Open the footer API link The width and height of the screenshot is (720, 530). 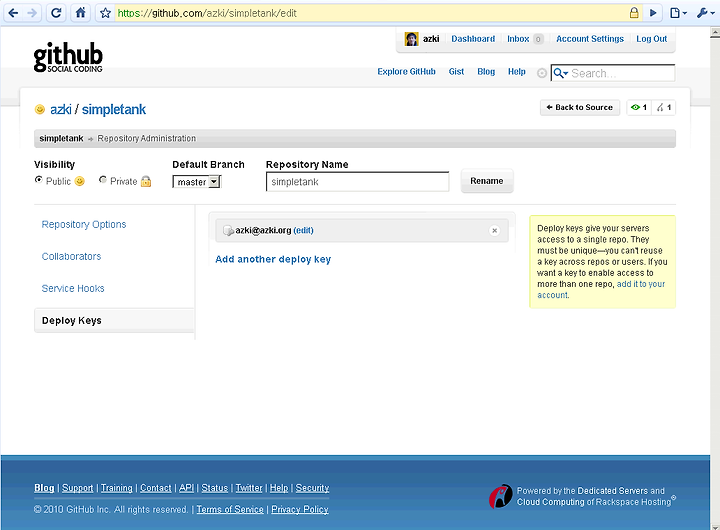coord(186,488)
